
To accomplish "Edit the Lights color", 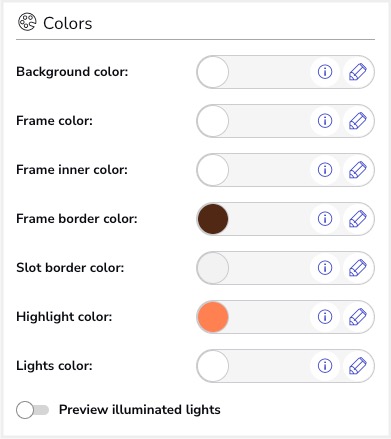I will coord(358,366).
